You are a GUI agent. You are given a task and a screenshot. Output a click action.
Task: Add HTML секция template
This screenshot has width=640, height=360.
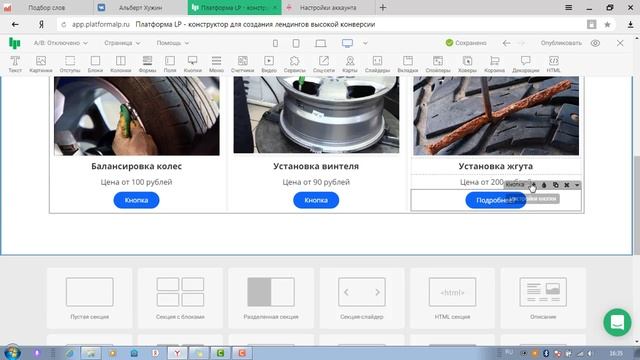tap(452, 298)
